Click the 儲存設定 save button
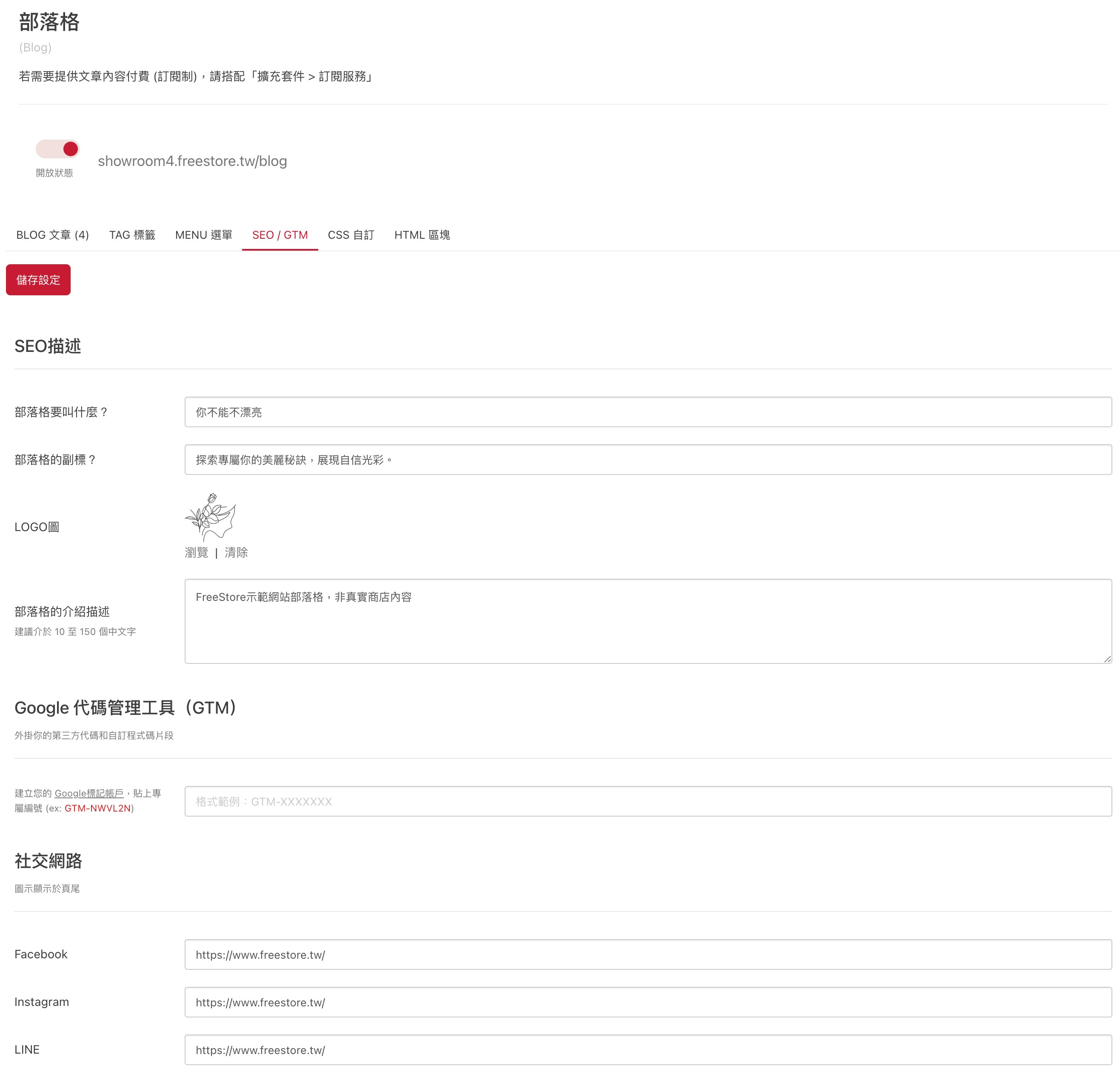Viewport: 1120px width, 1080px height. click(38, 280)
